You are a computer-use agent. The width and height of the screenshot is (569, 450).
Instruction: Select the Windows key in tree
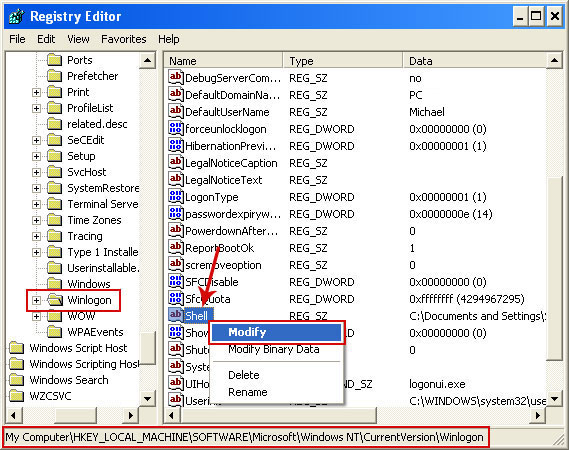point(89,284)
